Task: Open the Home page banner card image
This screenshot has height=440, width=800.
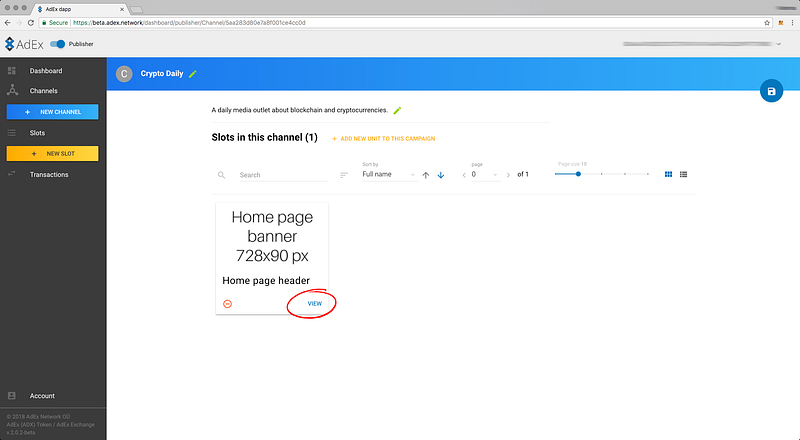Action: (x=272, y=236)
